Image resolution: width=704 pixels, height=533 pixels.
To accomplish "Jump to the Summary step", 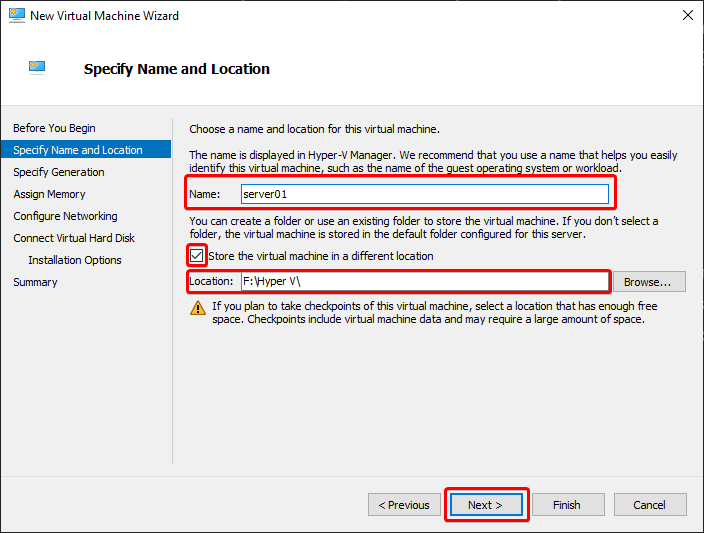I will 35,282.
